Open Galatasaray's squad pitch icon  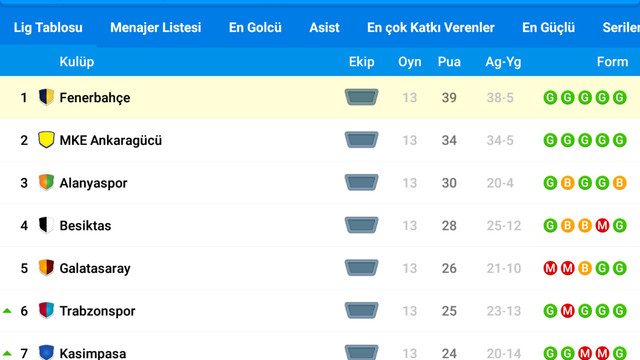click(361, 268)
